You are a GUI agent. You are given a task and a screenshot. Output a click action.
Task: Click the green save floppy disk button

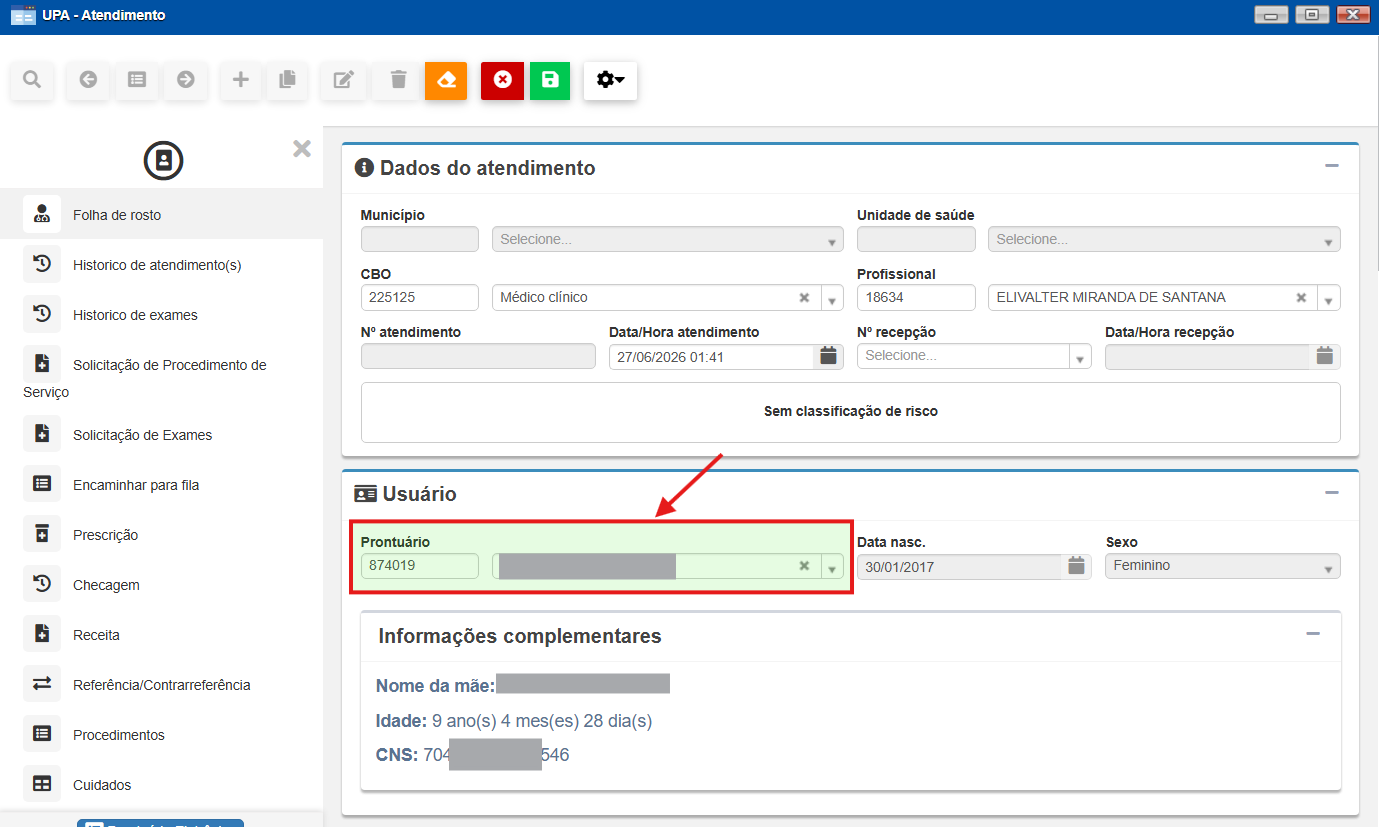tap(550, 80)
